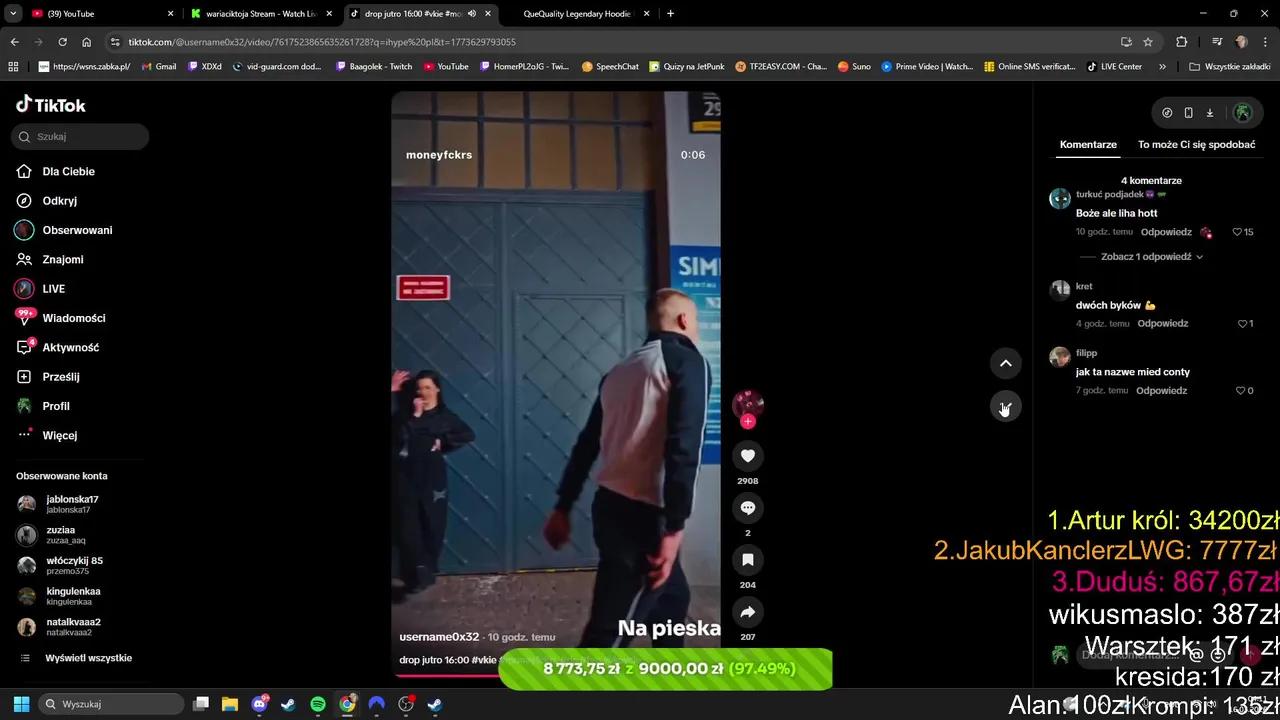Click the Szukaj search field in TikTok
The image size is (1280, 720).
(80, 137)
